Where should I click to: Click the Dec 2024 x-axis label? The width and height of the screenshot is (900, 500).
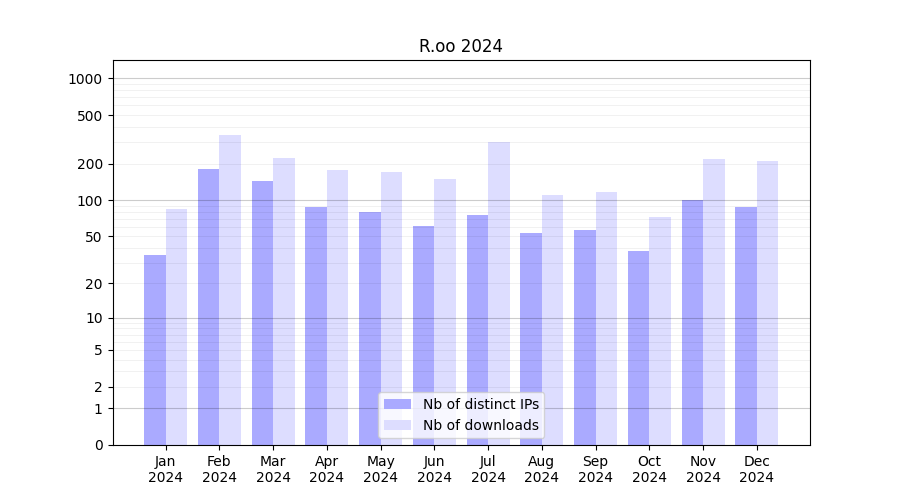(756, 469)
